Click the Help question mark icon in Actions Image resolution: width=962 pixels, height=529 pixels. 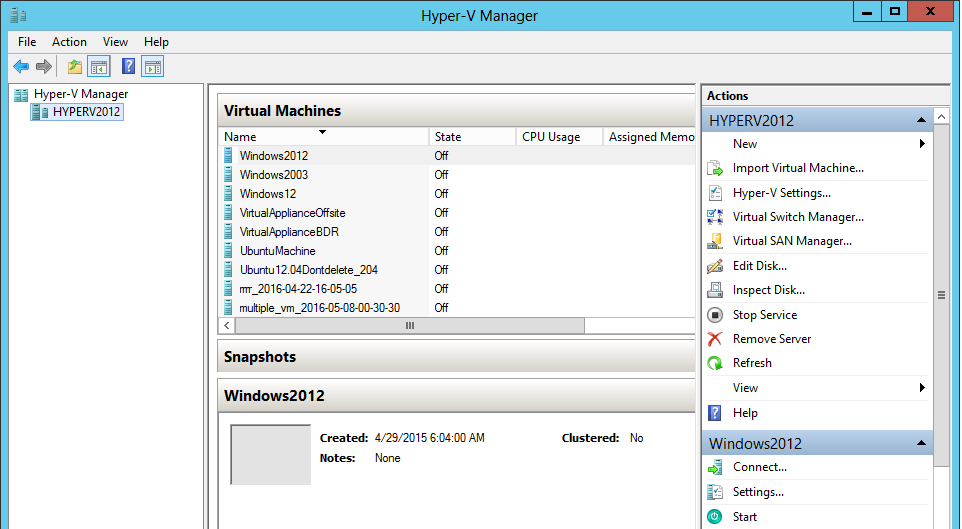tap(715, 413)
